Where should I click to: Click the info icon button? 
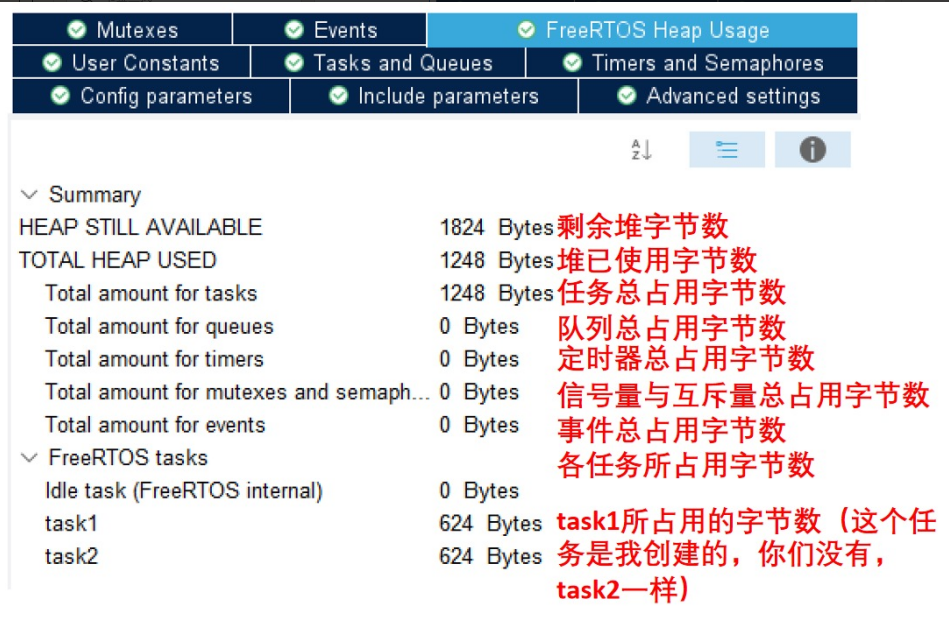point(812,150)
